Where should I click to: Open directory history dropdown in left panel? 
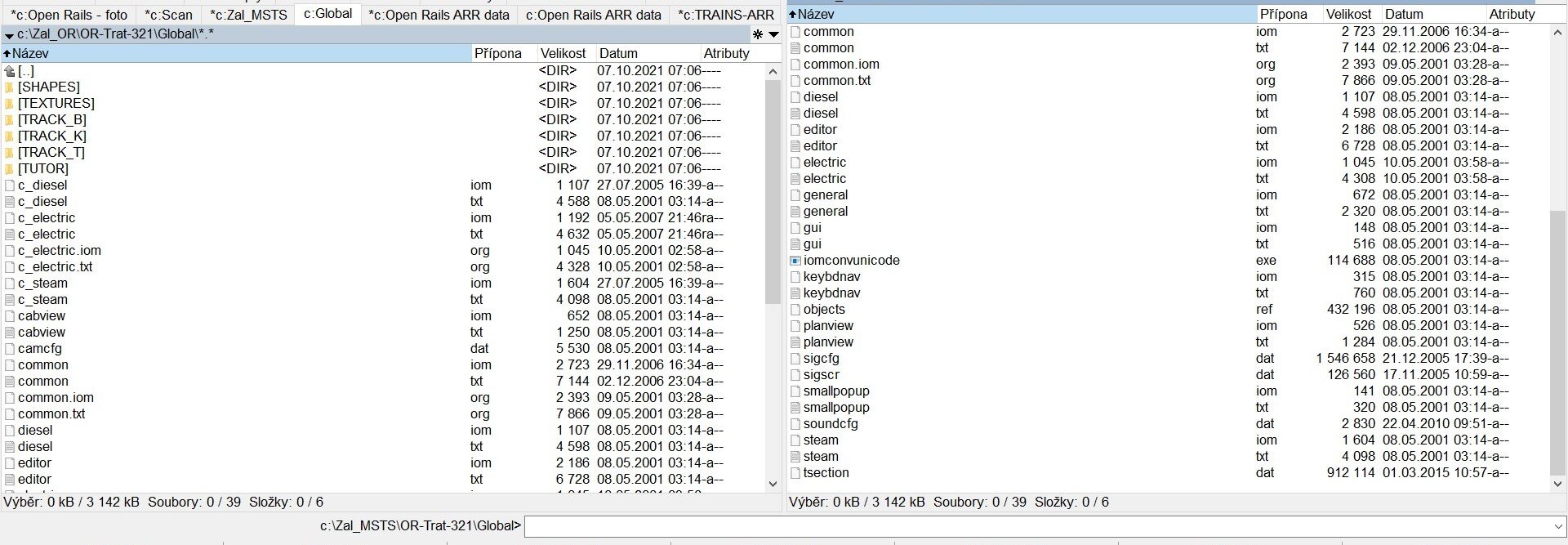(773, 34)
